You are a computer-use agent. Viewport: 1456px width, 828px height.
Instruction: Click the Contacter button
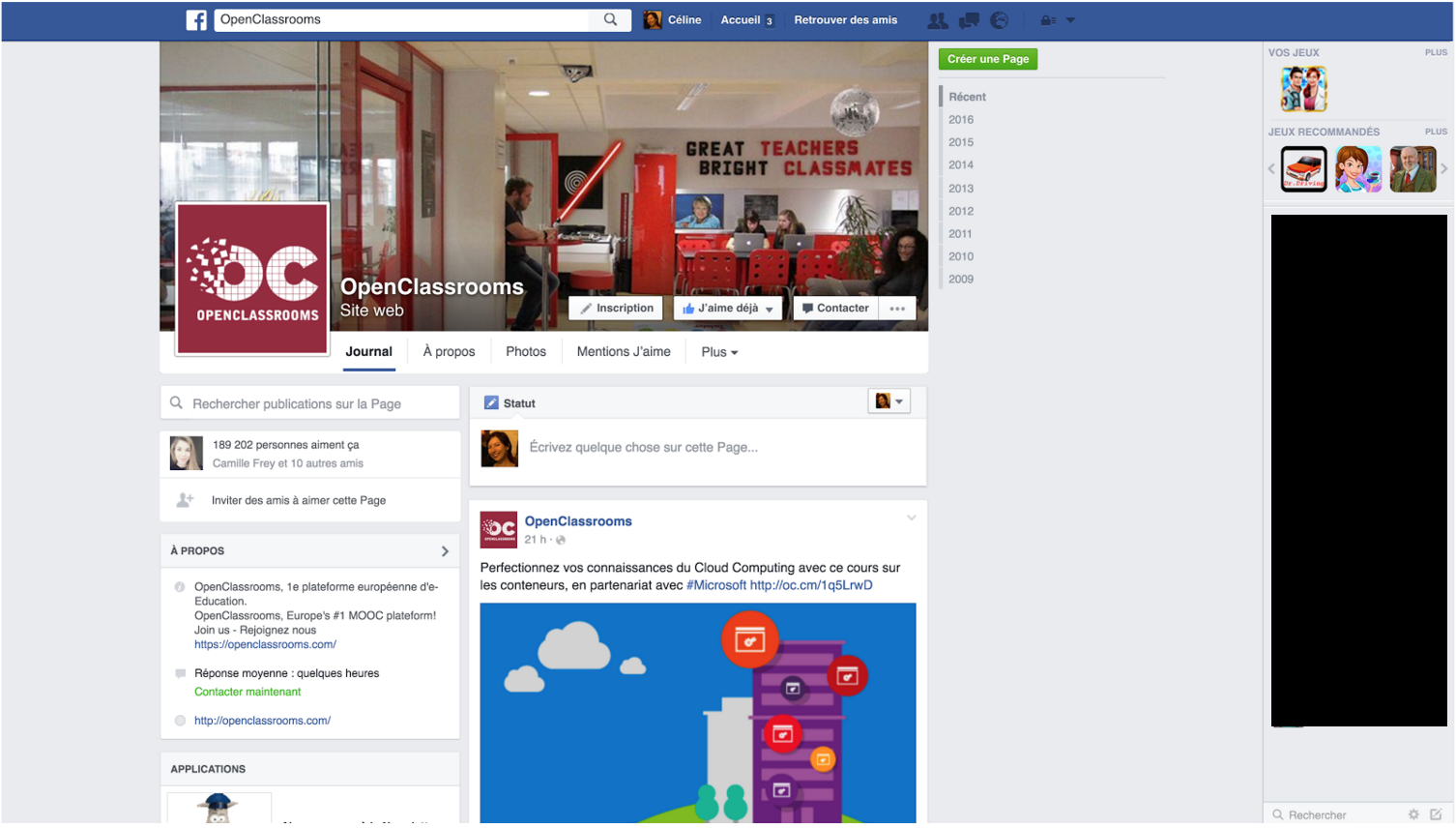point(835,309)
